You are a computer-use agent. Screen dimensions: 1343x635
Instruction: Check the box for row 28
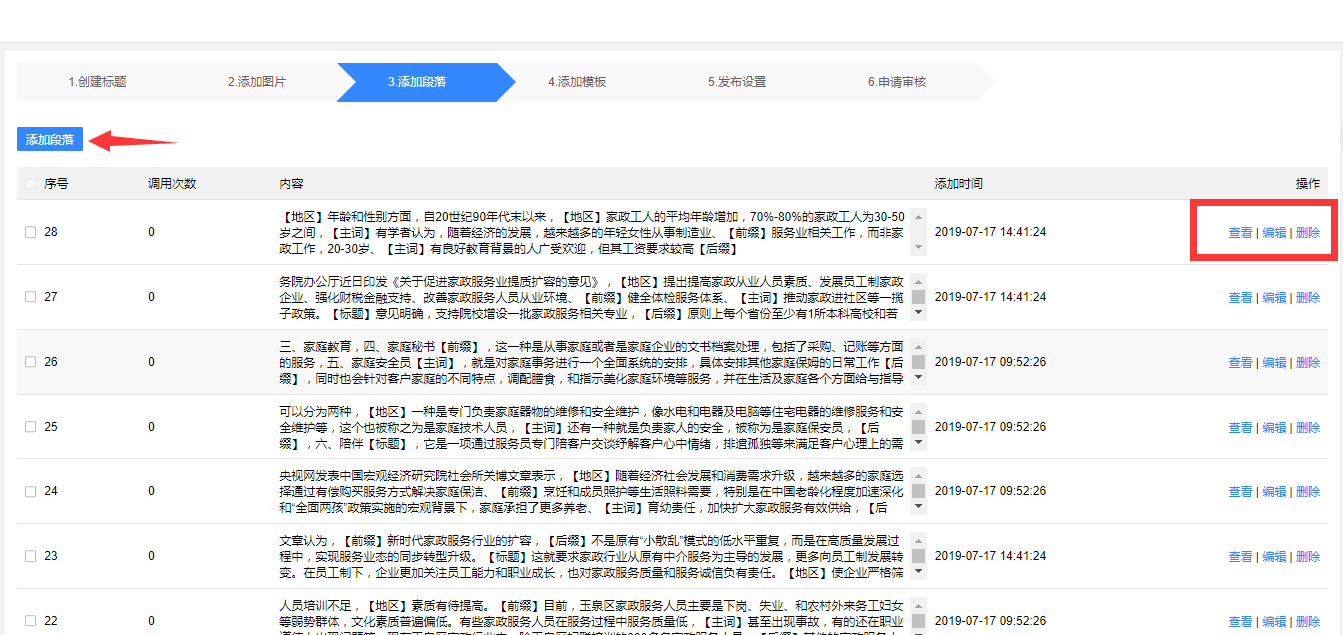(31, 232)
